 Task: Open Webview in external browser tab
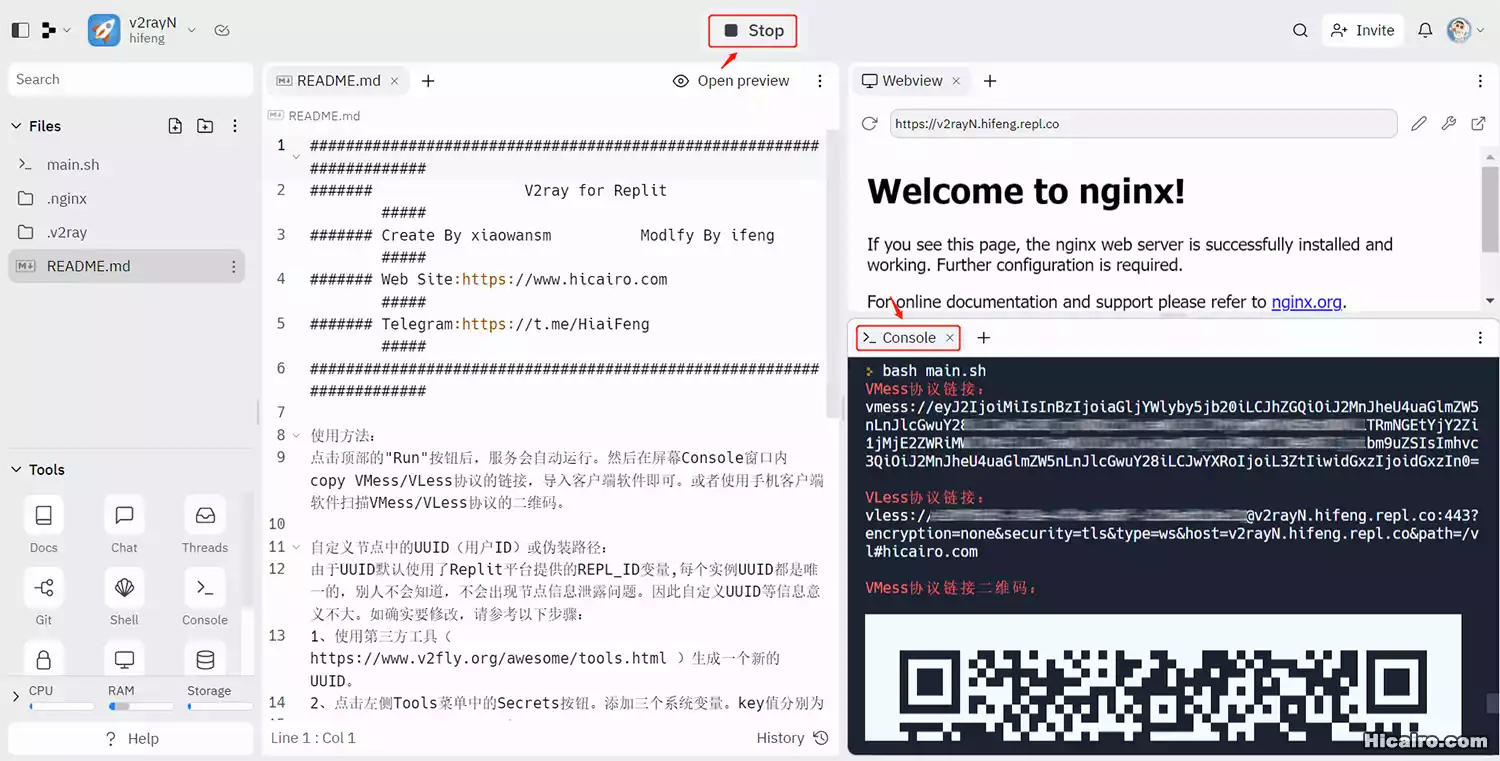click(x=1479, y=123)
